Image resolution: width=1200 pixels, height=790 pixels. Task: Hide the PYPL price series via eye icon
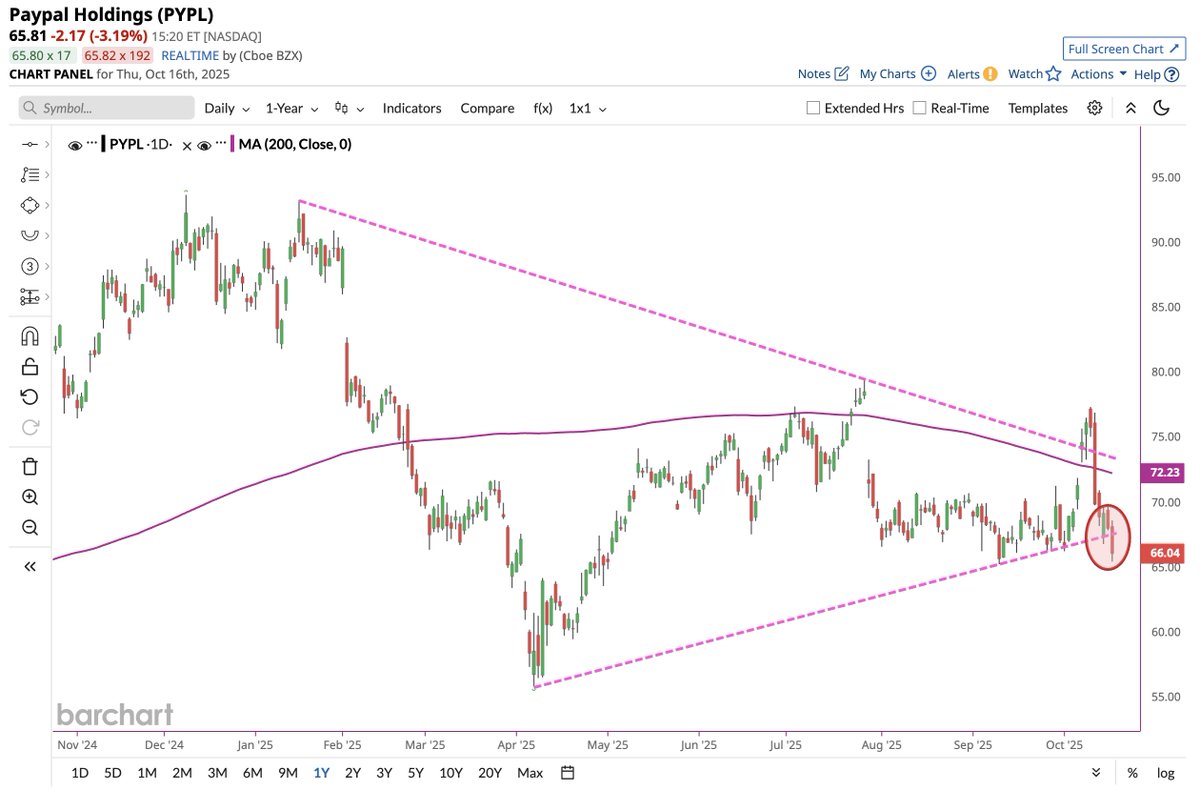click(x=74, y=145)
